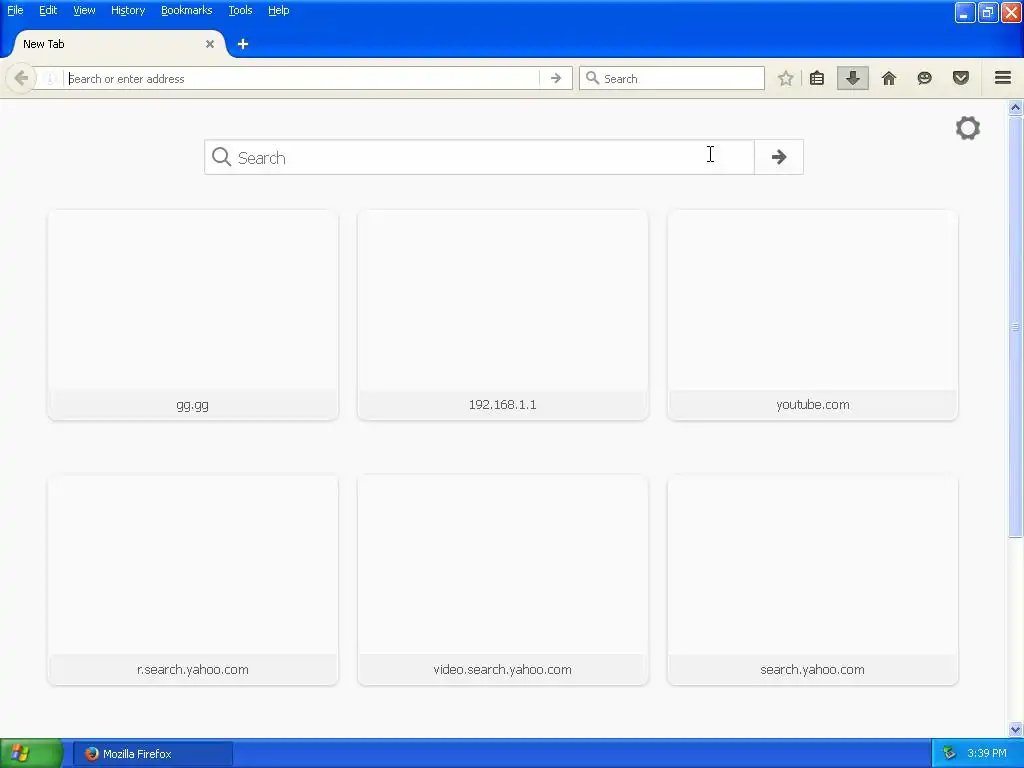Viewport: 1024px width, 768px height.
Task: Click the 3:39 PM clock
Action: click(x=987, y=754)
